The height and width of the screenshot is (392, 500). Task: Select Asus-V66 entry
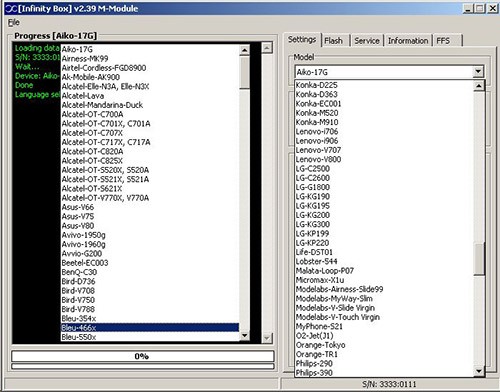[150, 207]
